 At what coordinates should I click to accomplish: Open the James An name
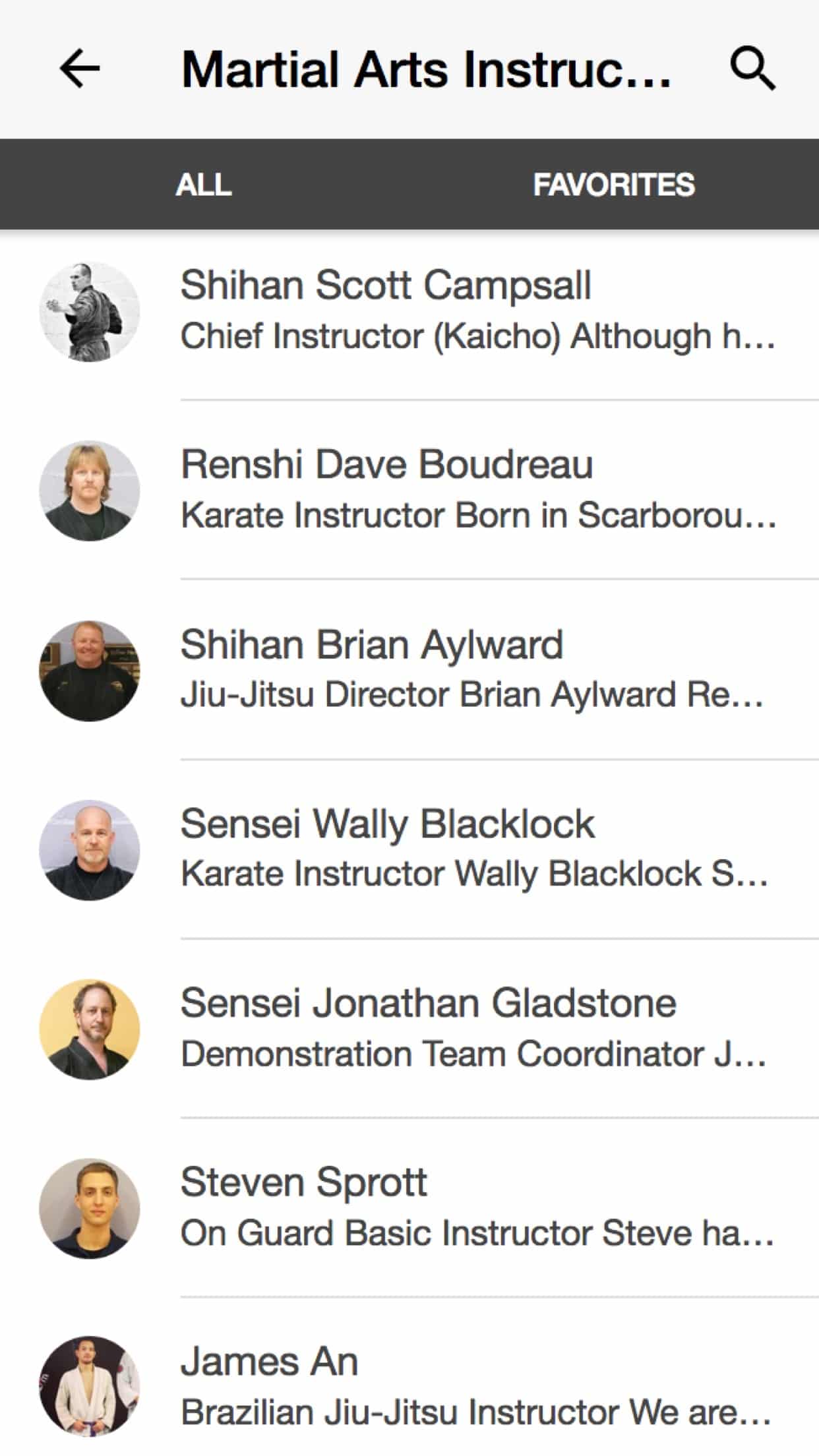[x=269, y=1362]
